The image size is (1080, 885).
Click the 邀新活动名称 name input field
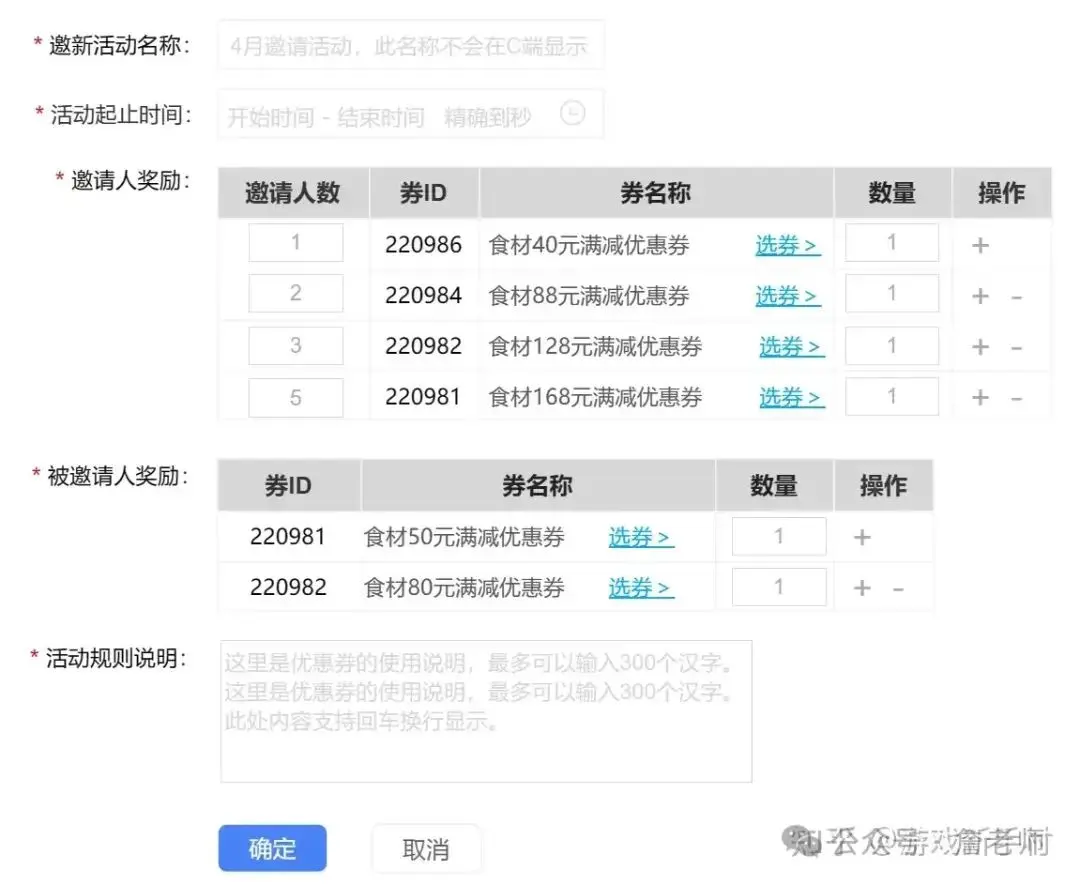point(410,44)
